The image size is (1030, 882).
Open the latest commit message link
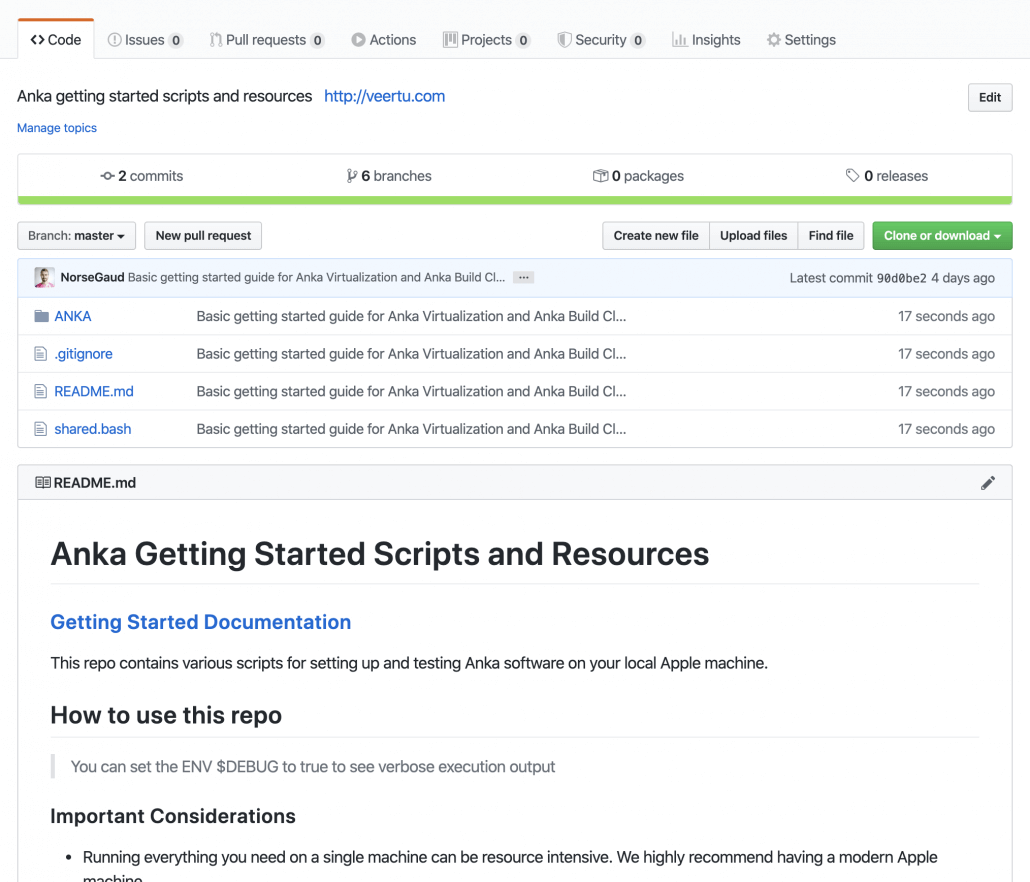317,277
